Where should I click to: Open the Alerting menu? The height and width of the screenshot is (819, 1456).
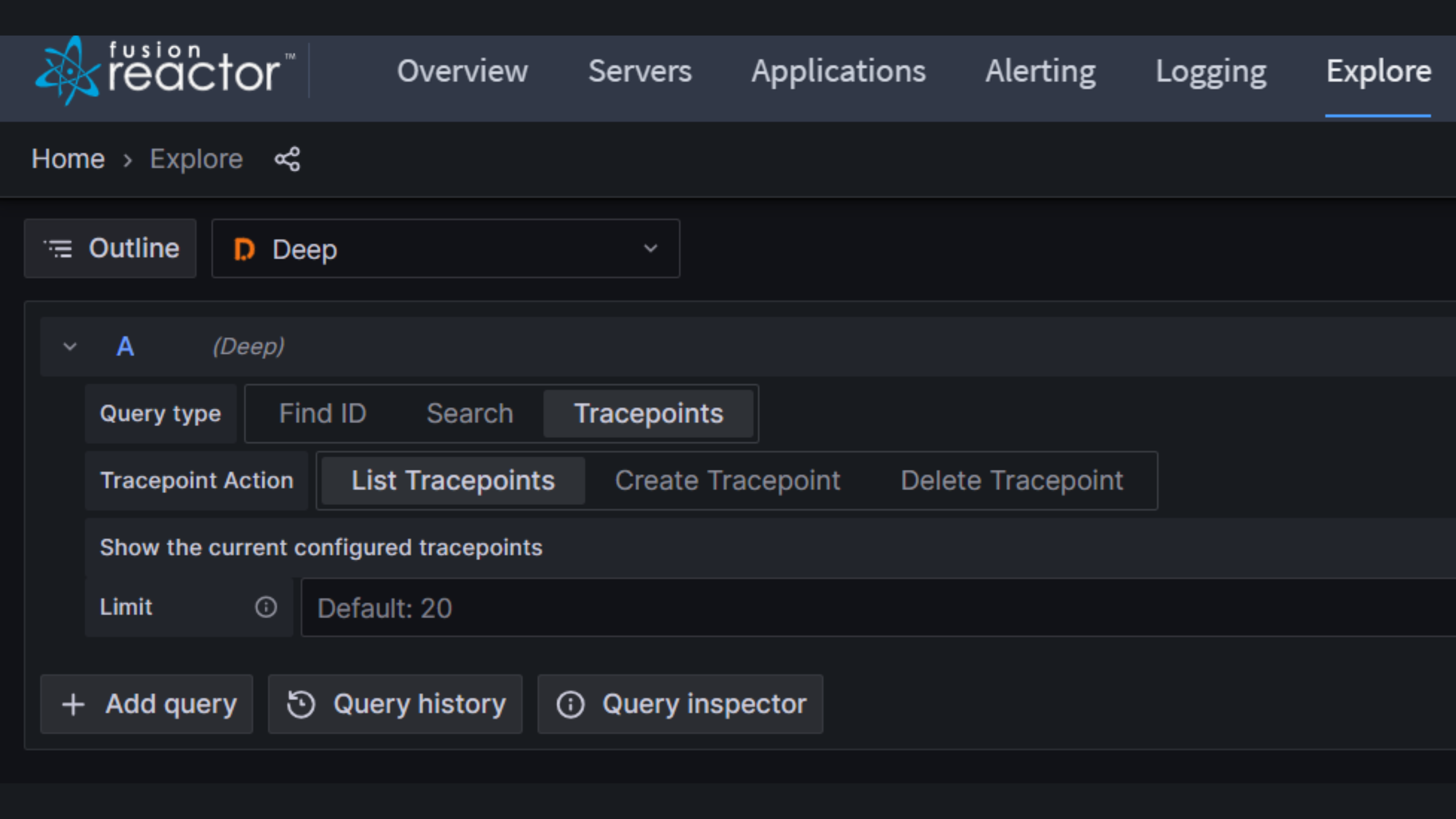click(x=1040, y=71)
